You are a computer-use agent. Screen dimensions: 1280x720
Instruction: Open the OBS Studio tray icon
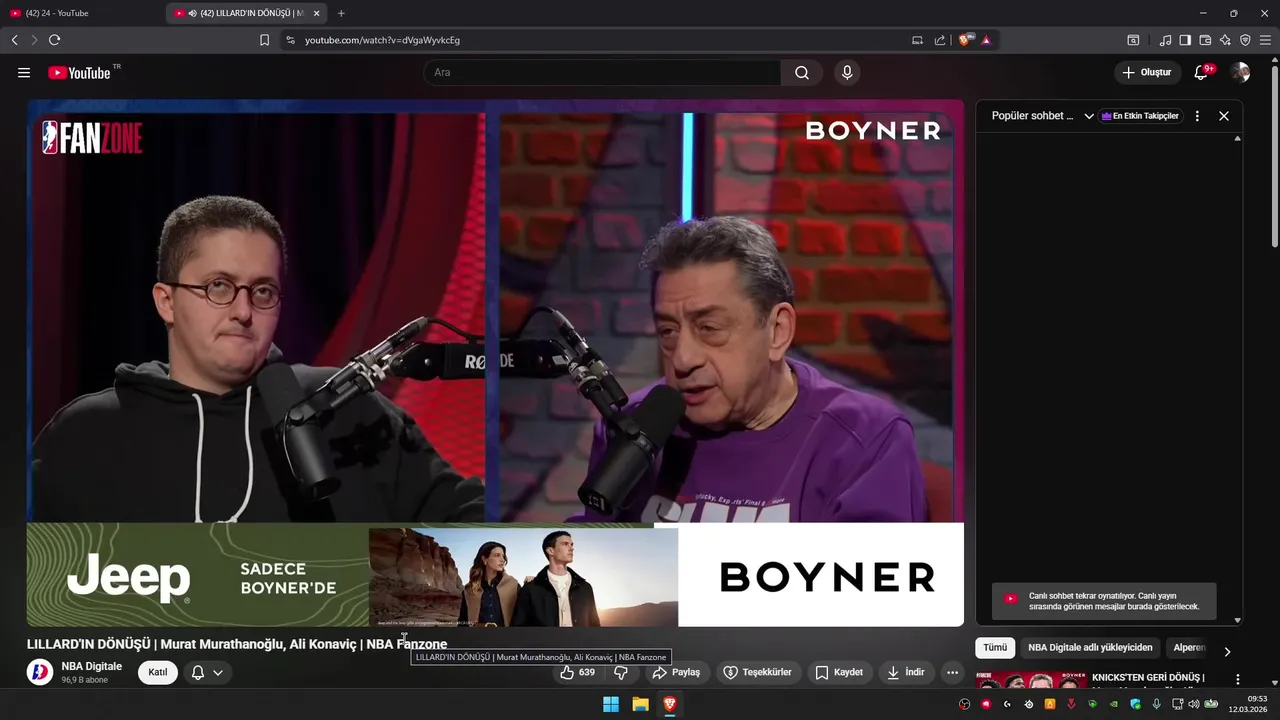point(964,704)
